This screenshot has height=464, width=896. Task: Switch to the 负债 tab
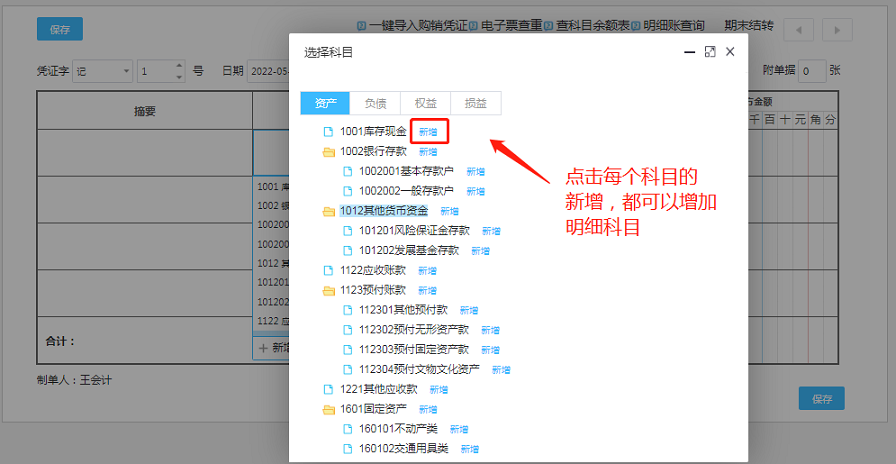(x=375, y=103)
